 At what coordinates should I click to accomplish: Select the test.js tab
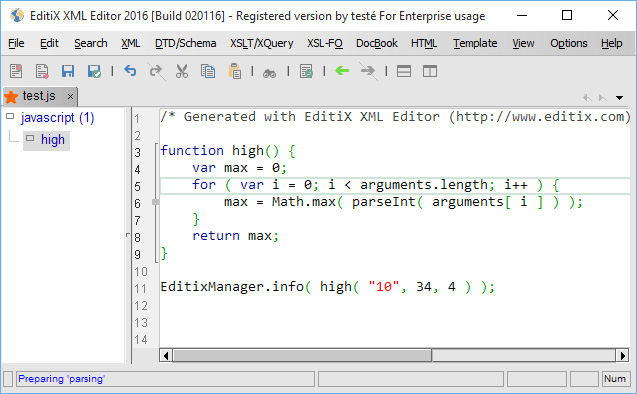point(39,96)
